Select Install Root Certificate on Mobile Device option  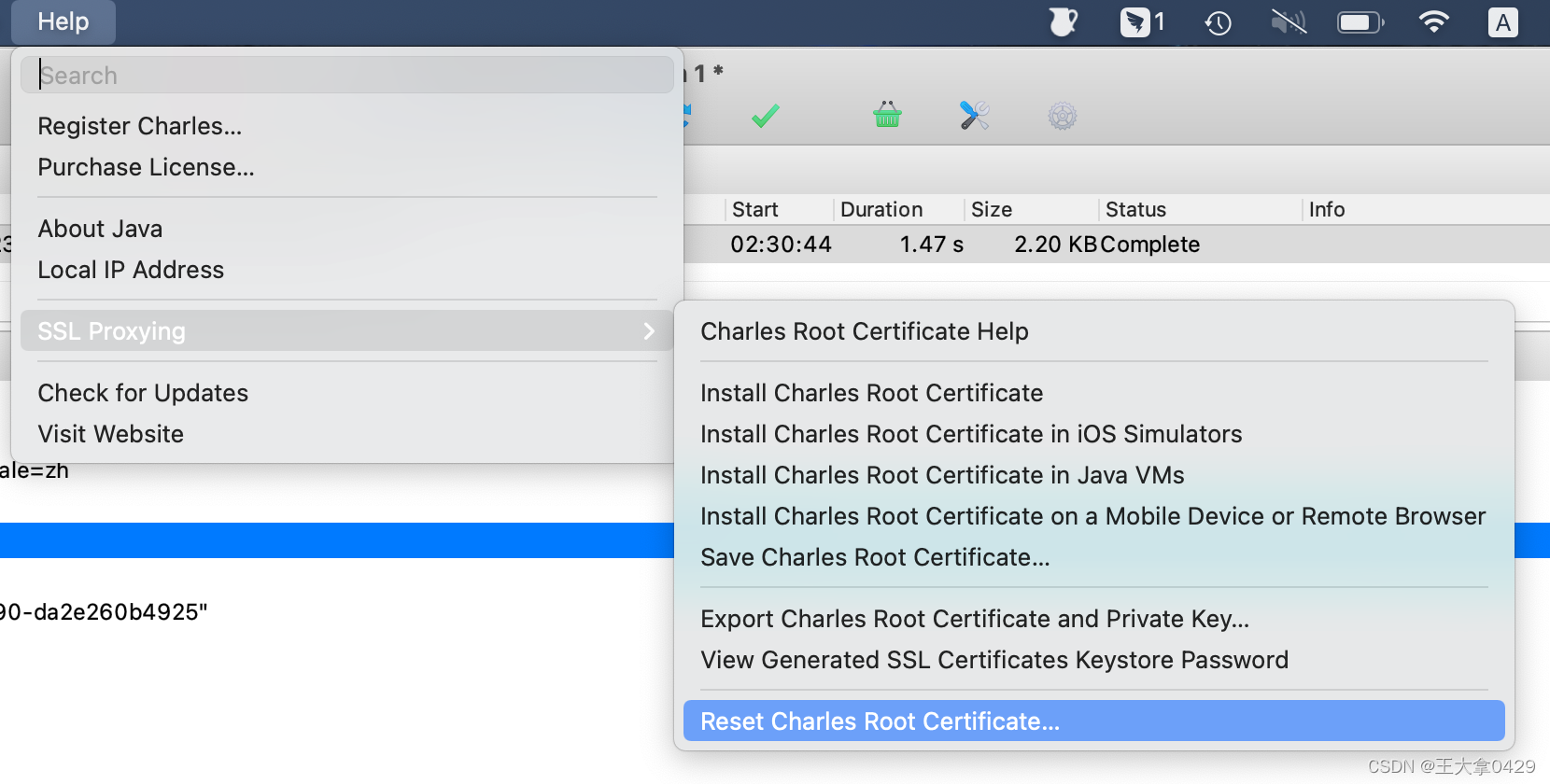pos(1094,516)
